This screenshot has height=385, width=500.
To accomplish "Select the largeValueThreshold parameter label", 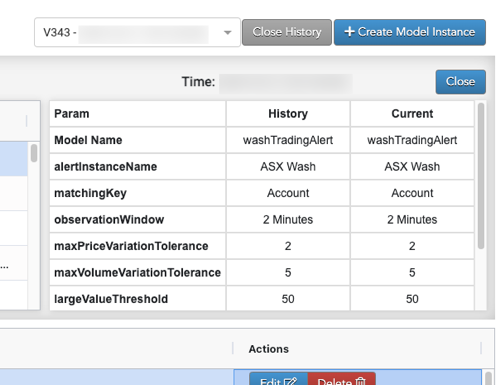I will [111, 299].
